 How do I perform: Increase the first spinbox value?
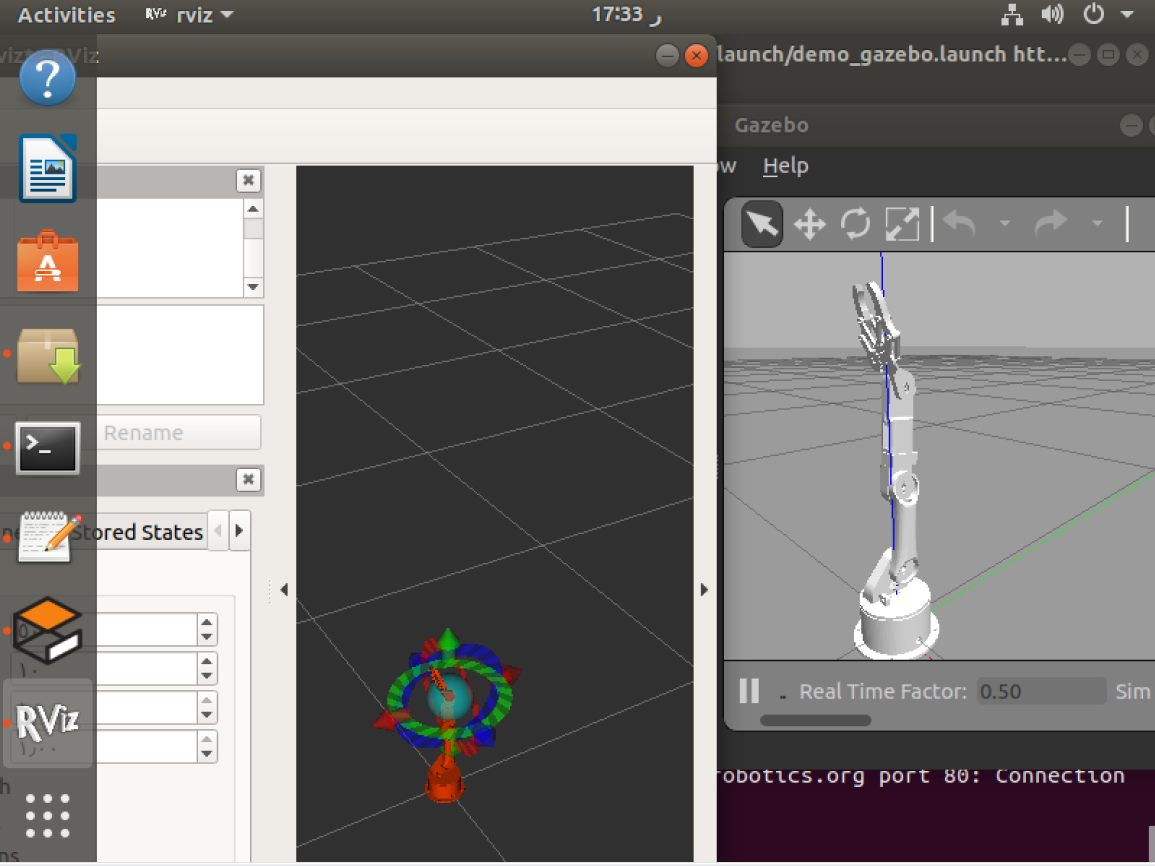click(x=207, y=622)
